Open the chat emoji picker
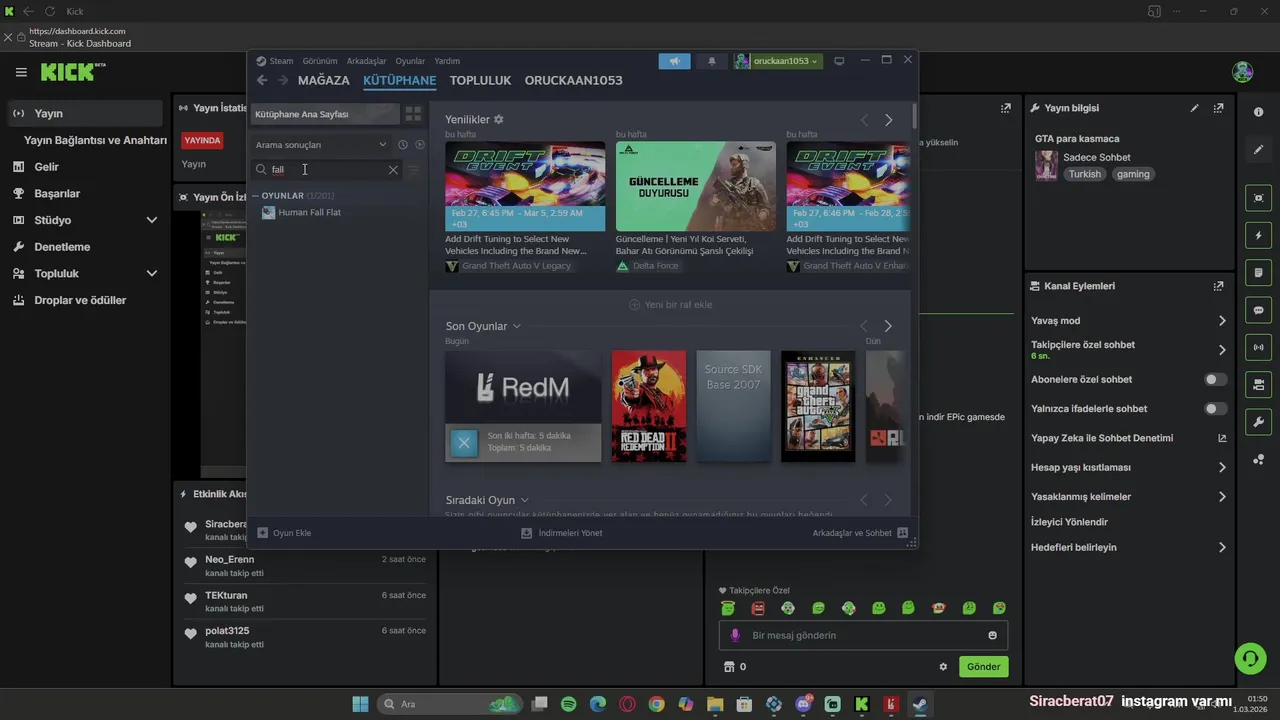Image resolution: width=1280 pixels, height=720 pixels. 992,635
